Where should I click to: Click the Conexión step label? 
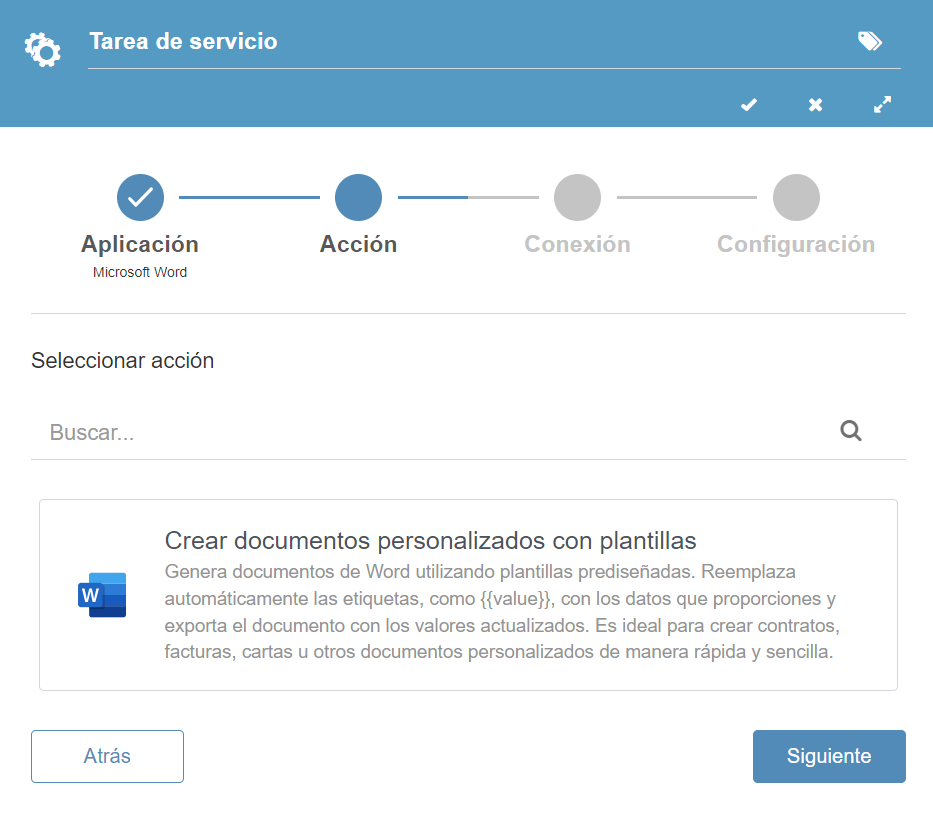click(x=577, y=244)
